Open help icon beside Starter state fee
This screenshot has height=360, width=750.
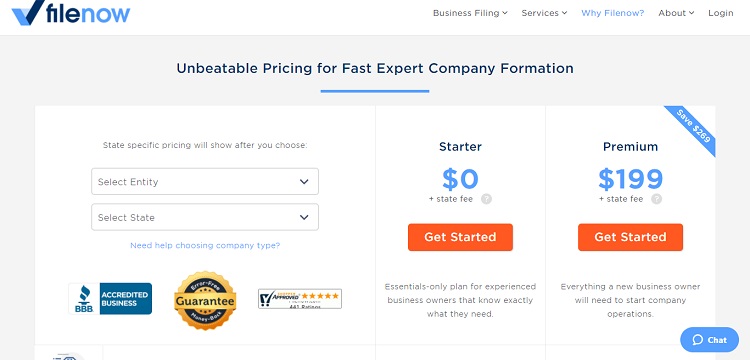[x=486, y=199]
